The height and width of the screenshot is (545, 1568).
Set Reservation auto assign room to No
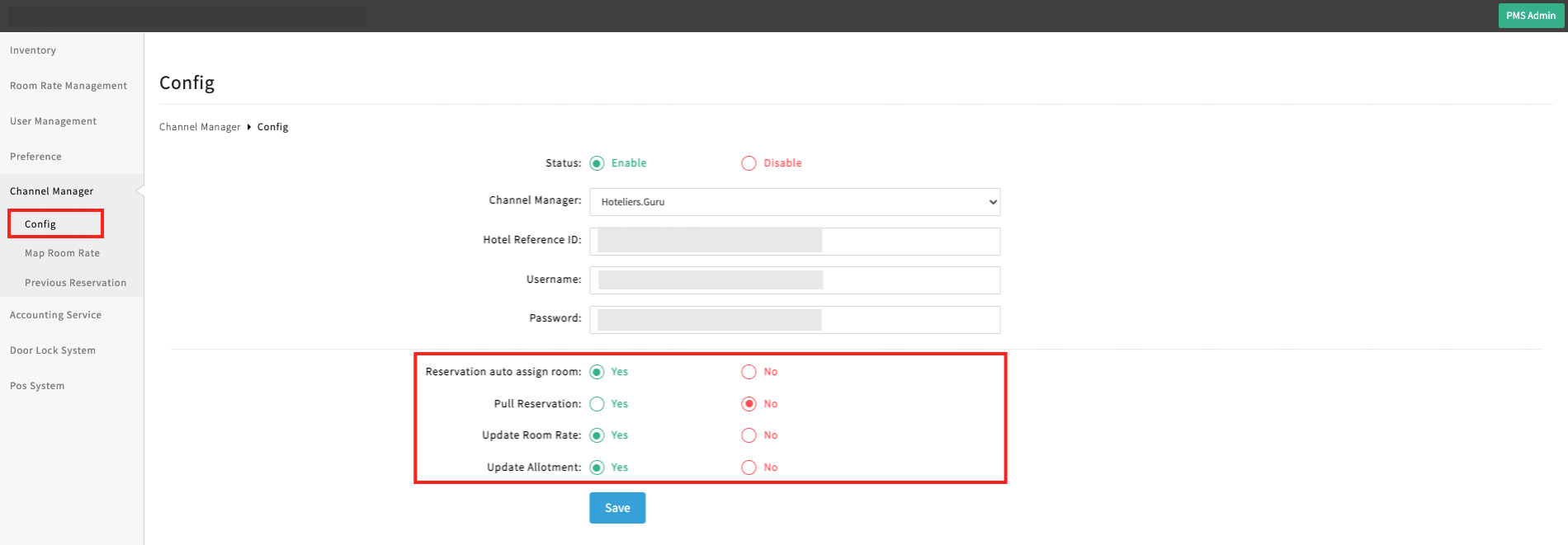(x=749, y=372)
